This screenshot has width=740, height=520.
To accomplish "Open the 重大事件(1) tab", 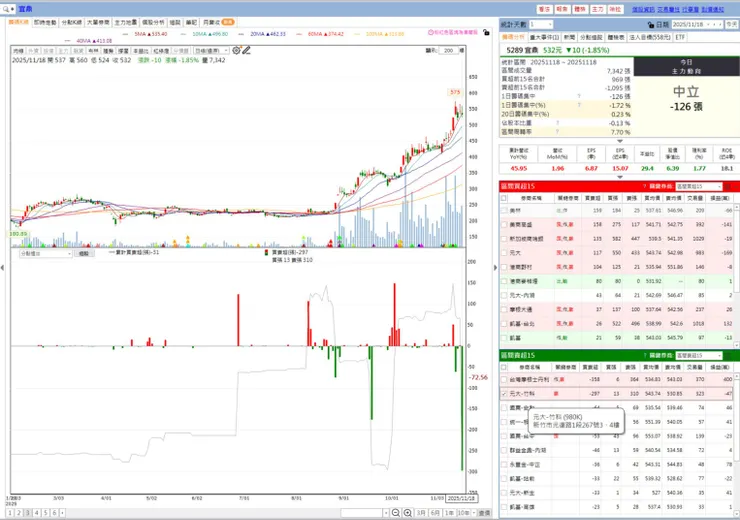I will click(x=544, y=37).
